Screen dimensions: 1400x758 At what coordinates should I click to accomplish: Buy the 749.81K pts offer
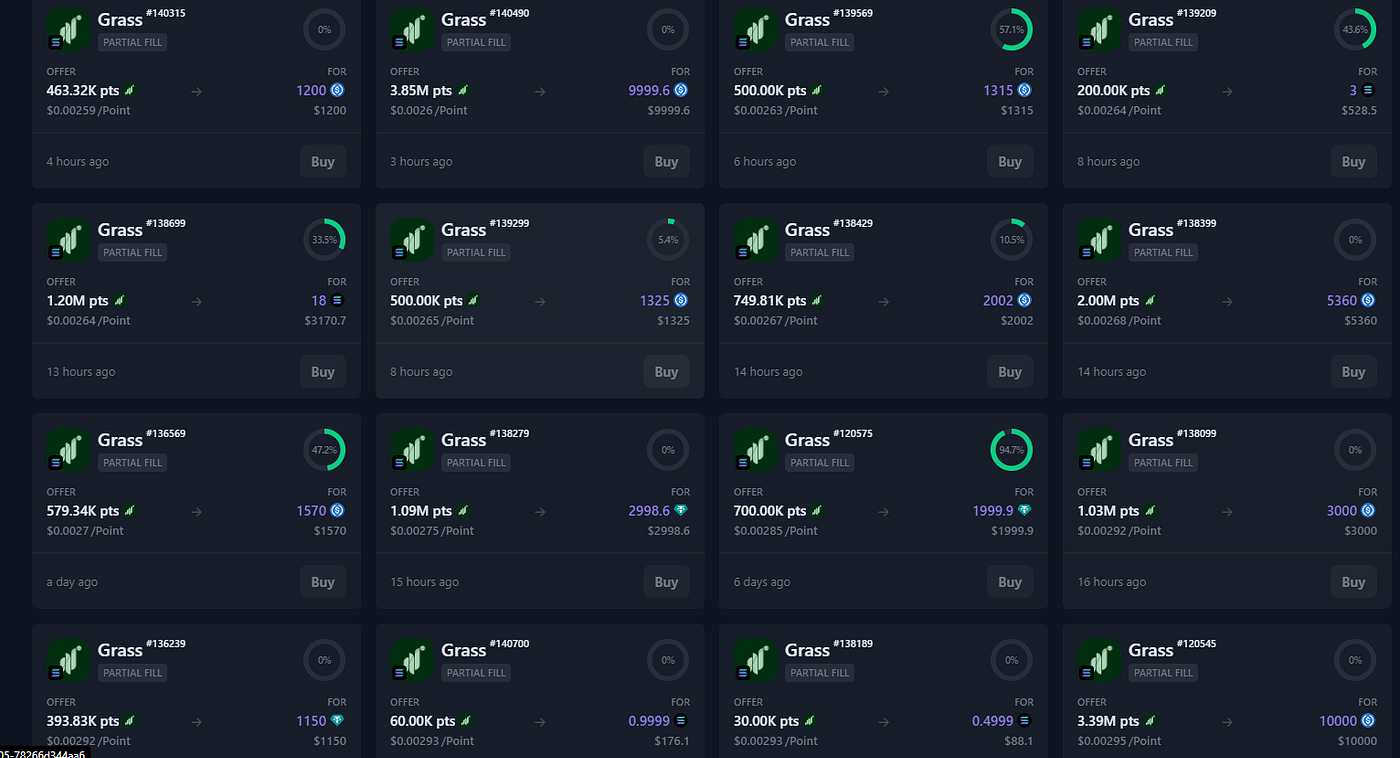1010,371
